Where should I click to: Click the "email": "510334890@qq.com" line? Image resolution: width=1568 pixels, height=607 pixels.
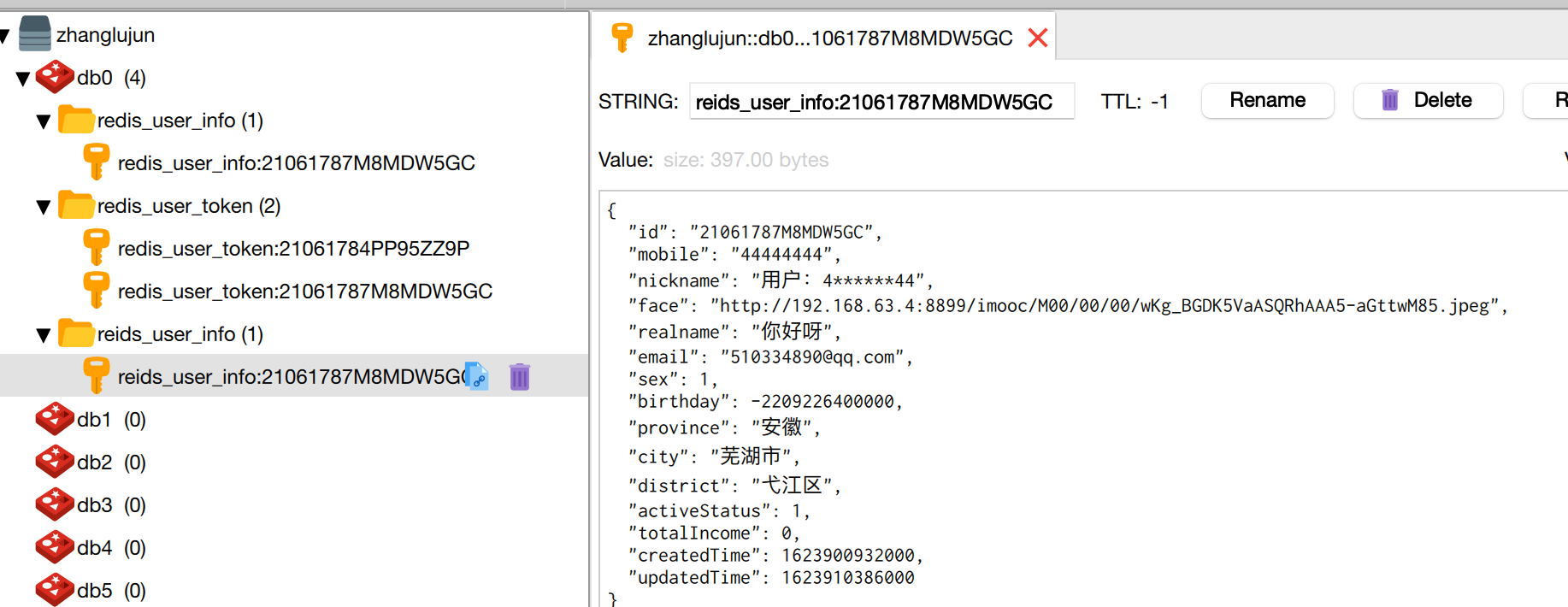pos(770,357)
